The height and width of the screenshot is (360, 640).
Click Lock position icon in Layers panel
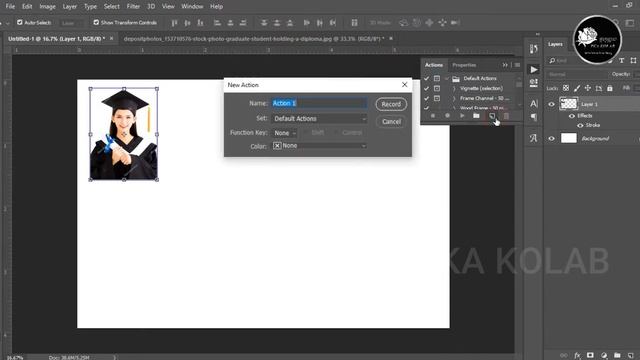coord(588,88)
